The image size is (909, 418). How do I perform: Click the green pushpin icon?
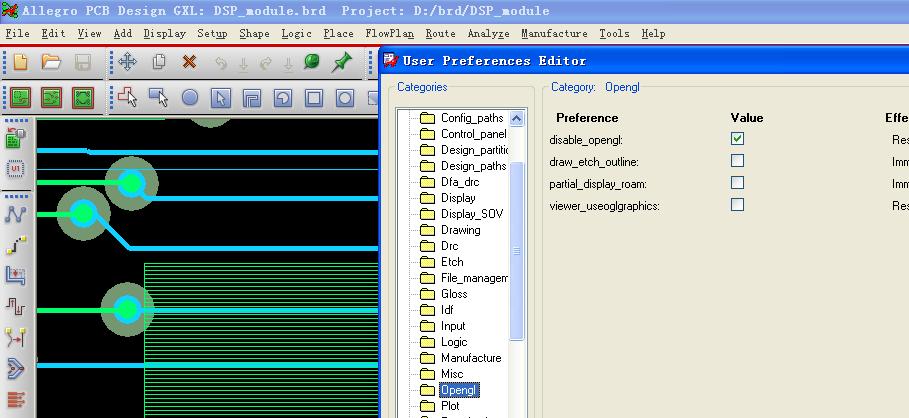pos(342,62)
